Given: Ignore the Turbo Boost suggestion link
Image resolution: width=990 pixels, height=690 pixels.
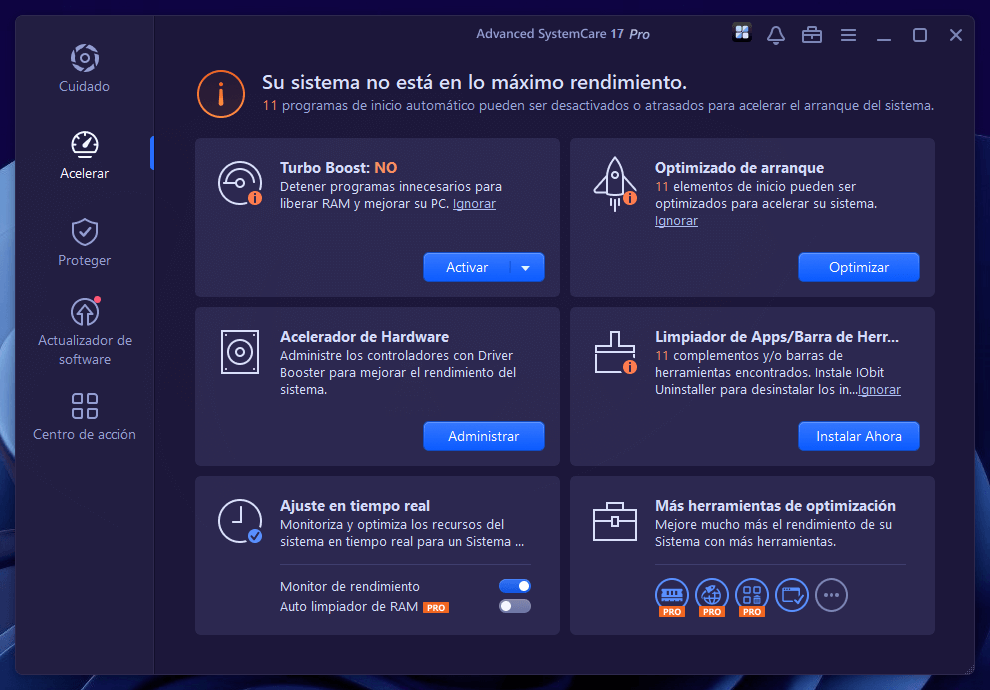Looking at the screenshot, I should (x=474, y=204).
